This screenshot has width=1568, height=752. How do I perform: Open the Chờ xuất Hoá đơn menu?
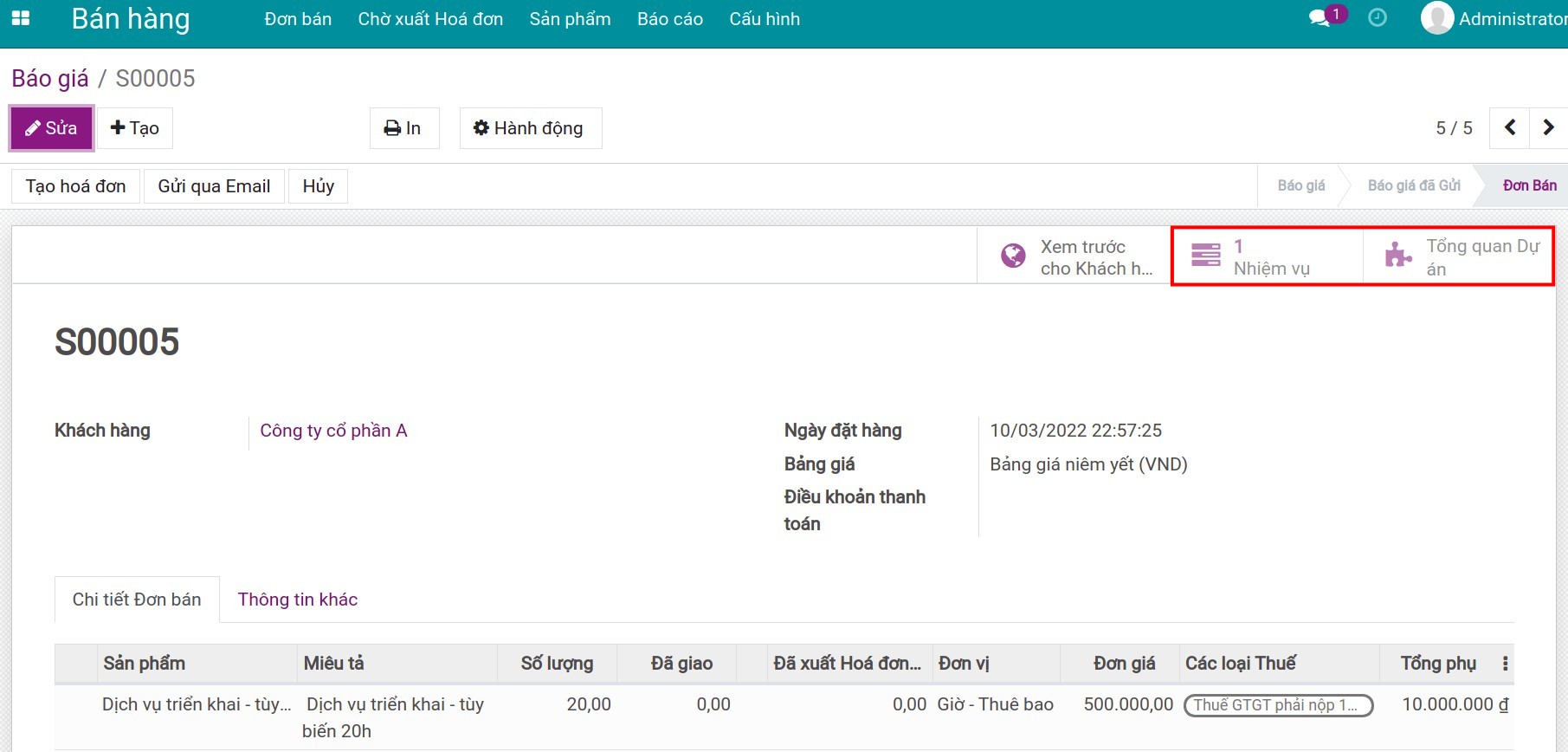click(430, 19)
